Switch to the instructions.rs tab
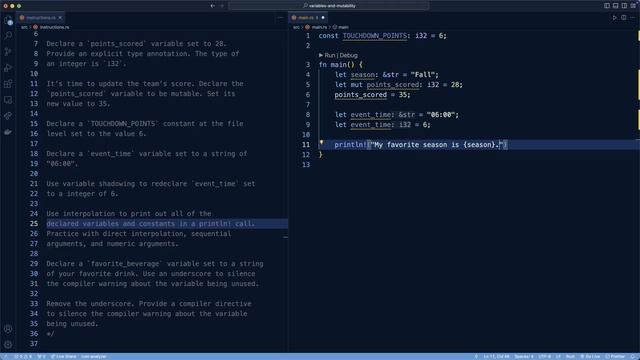Screen dimensions: 640x360 click(x=40, y=18)
